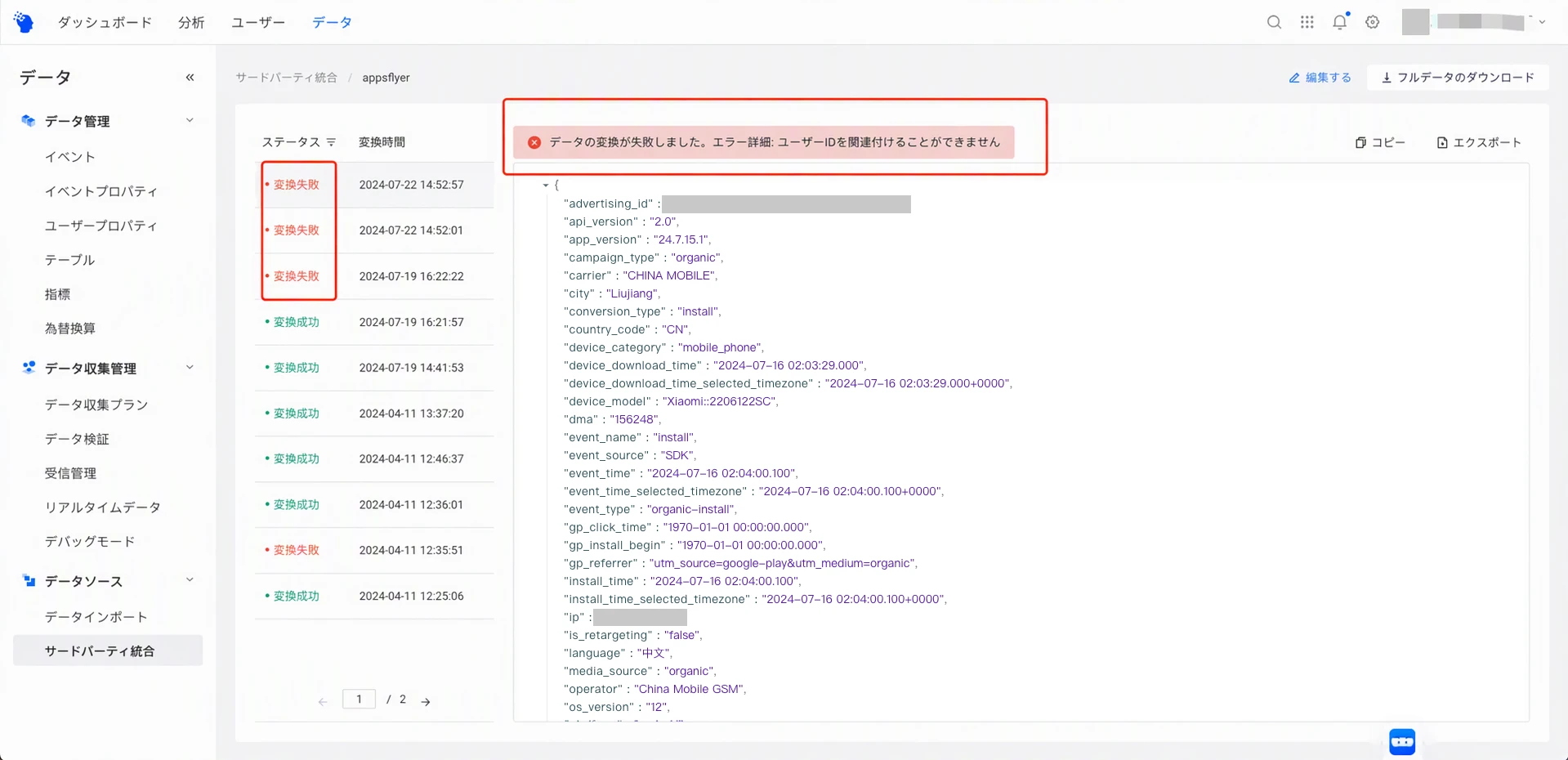Switch to ユーザー tab
1568x760 pixels.
pos(258,22)
